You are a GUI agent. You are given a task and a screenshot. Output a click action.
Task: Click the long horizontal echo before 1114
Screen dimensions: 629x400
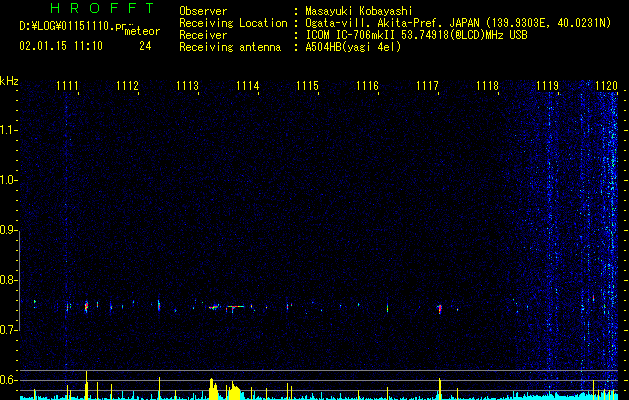coord(235,307)
